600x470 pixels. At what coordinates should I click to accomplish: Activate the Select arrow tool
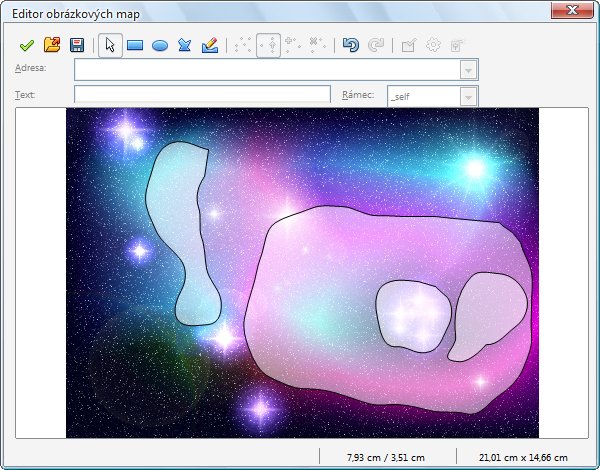(110, 45)
